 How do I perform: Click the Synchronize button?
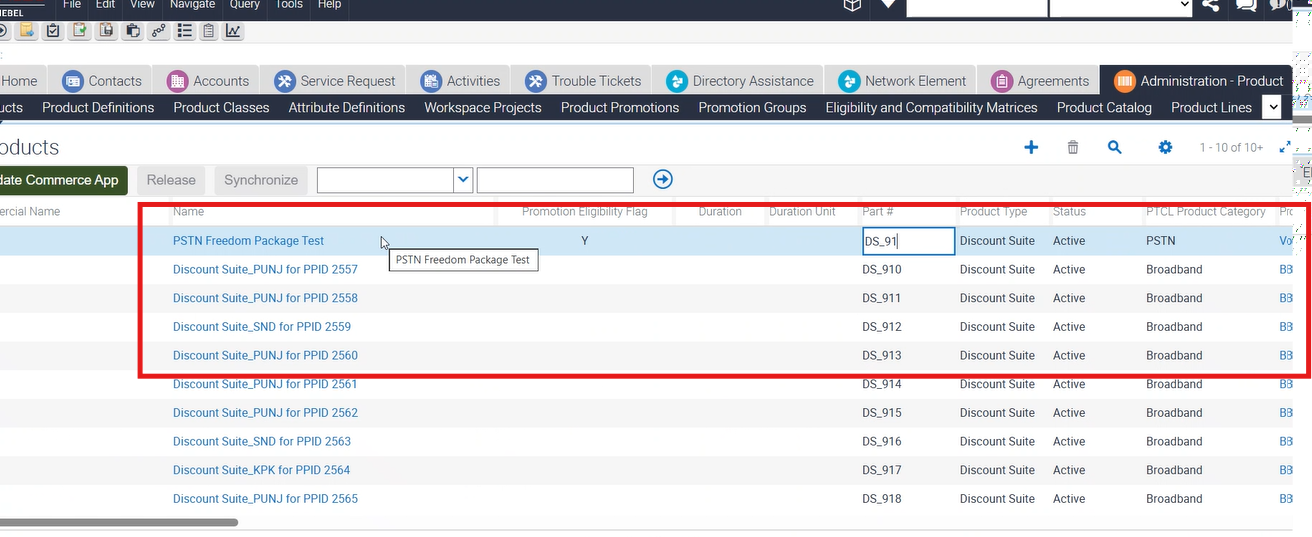coord(261,180)
